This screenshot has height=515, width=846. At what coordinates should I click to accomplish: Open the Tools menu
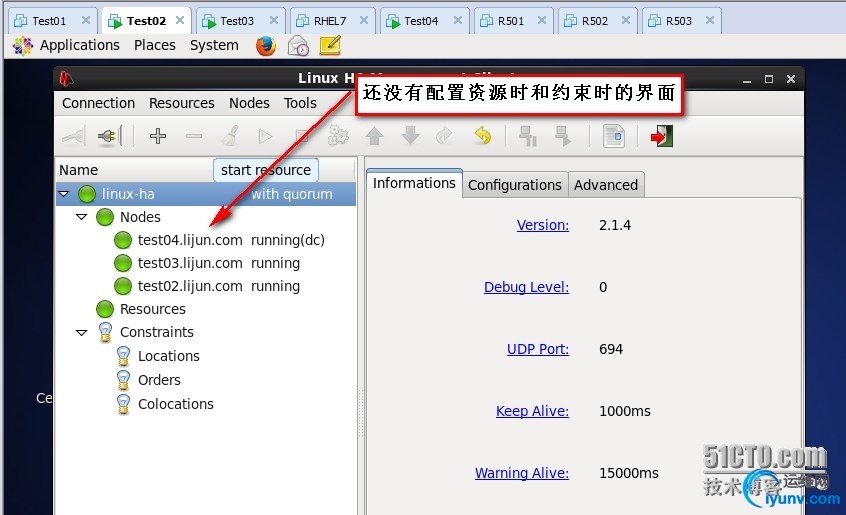pyautogui.click(x=300, y=103)
